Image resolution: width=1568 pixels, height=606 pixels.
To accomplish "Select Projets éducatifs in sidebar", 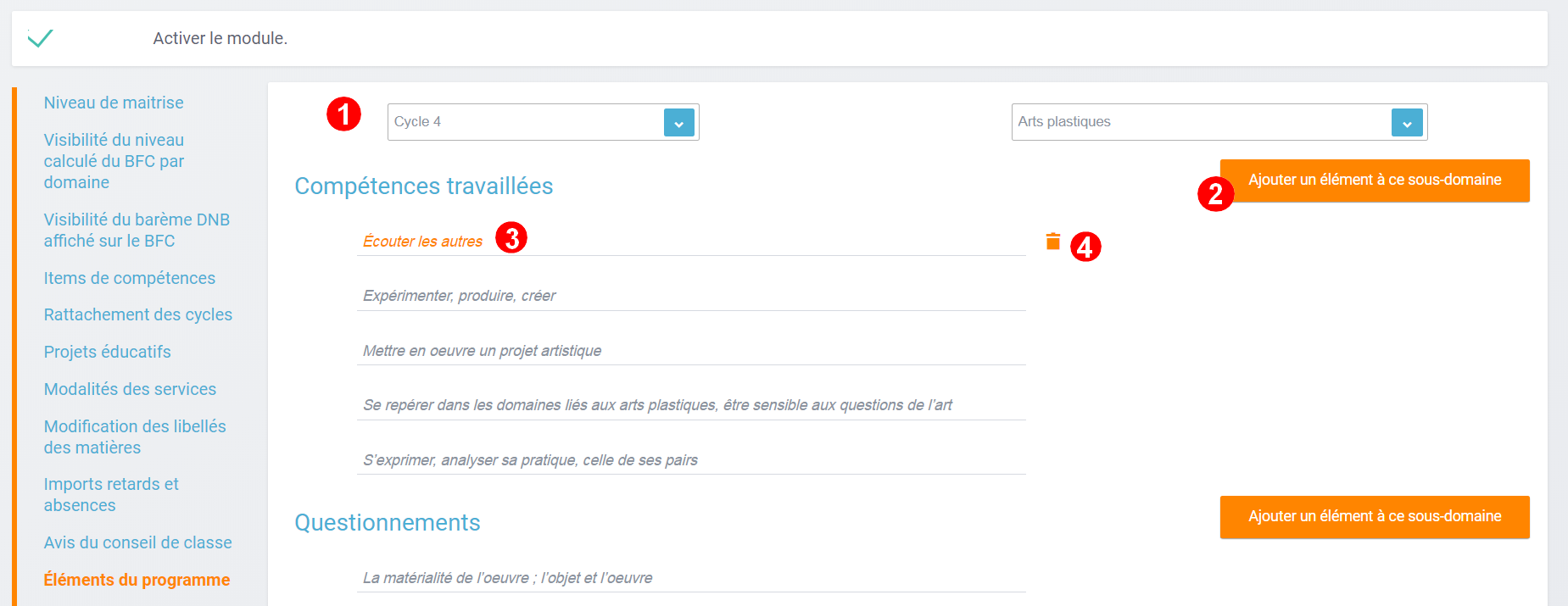I will [108, 352].
